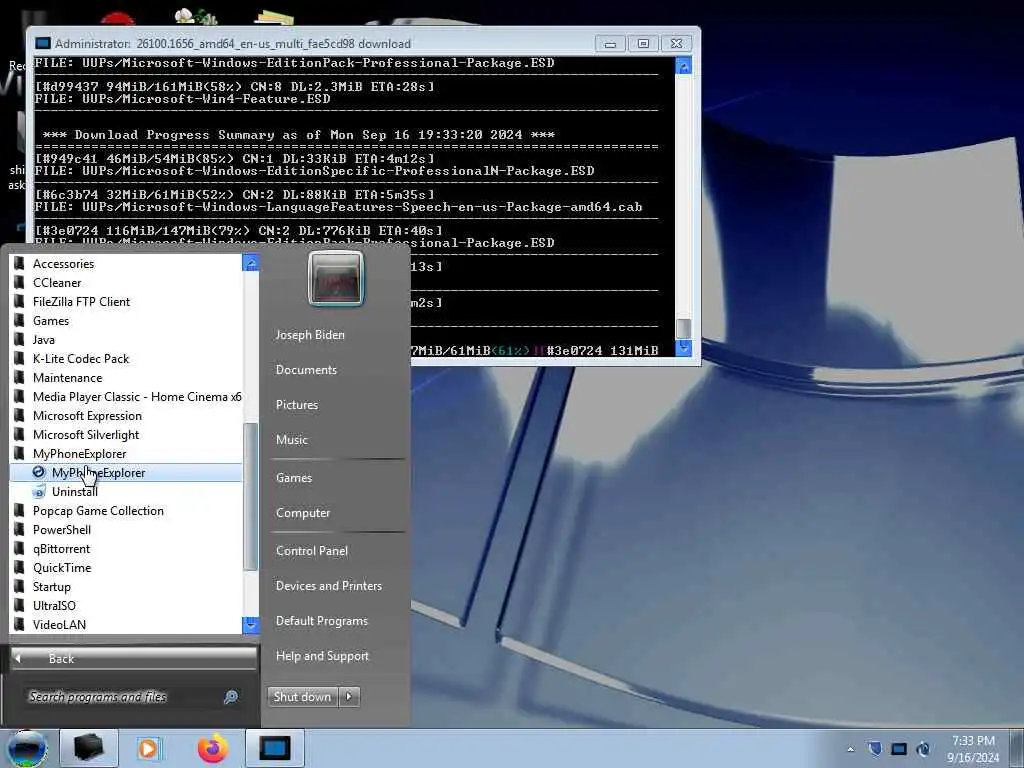Open FileZilla FTP Client folder
The width and height of the screenshot is (1024, 768).
click(81, 302)
